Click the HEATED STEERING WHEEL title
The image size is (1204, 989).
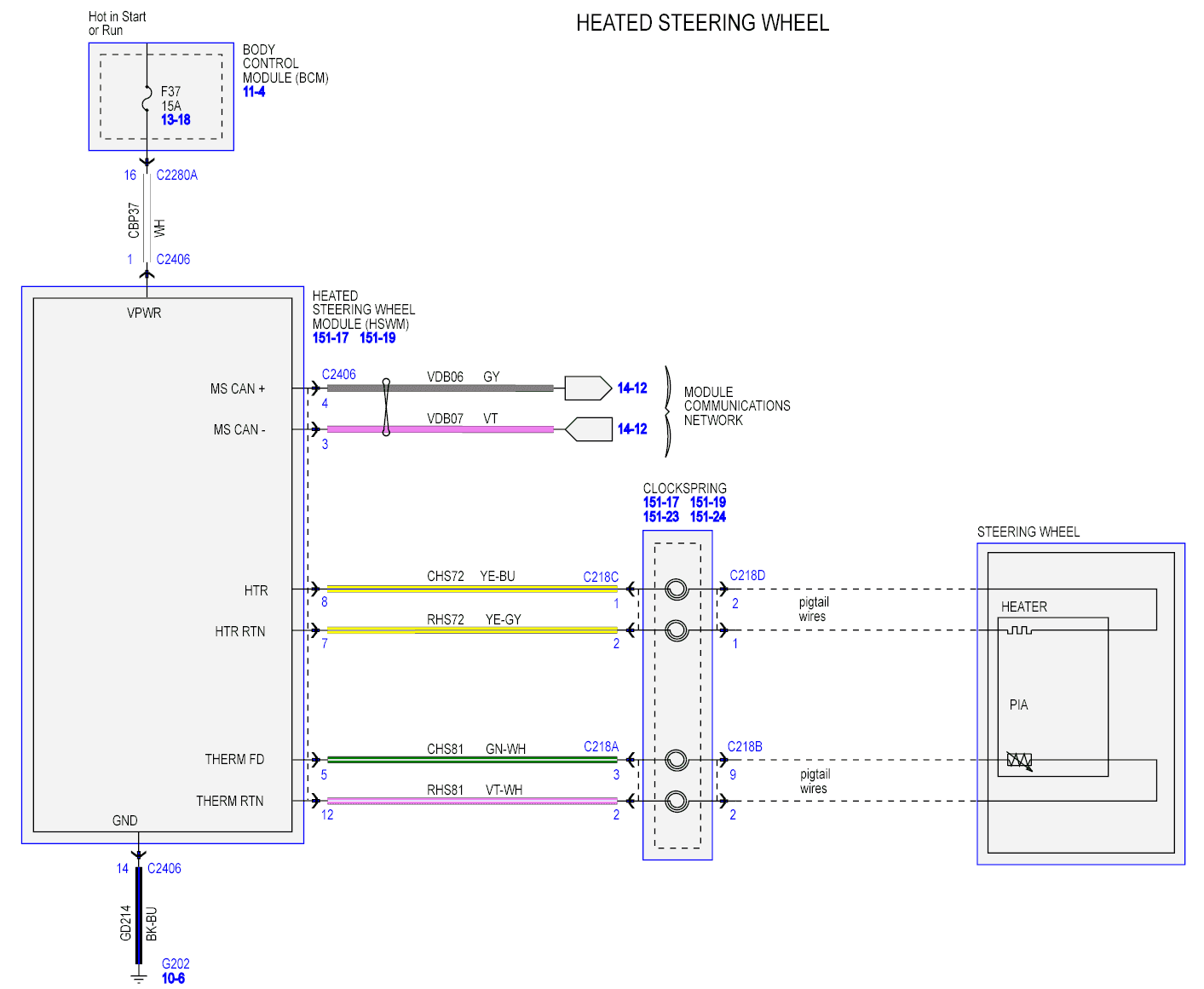coord(703,23)
